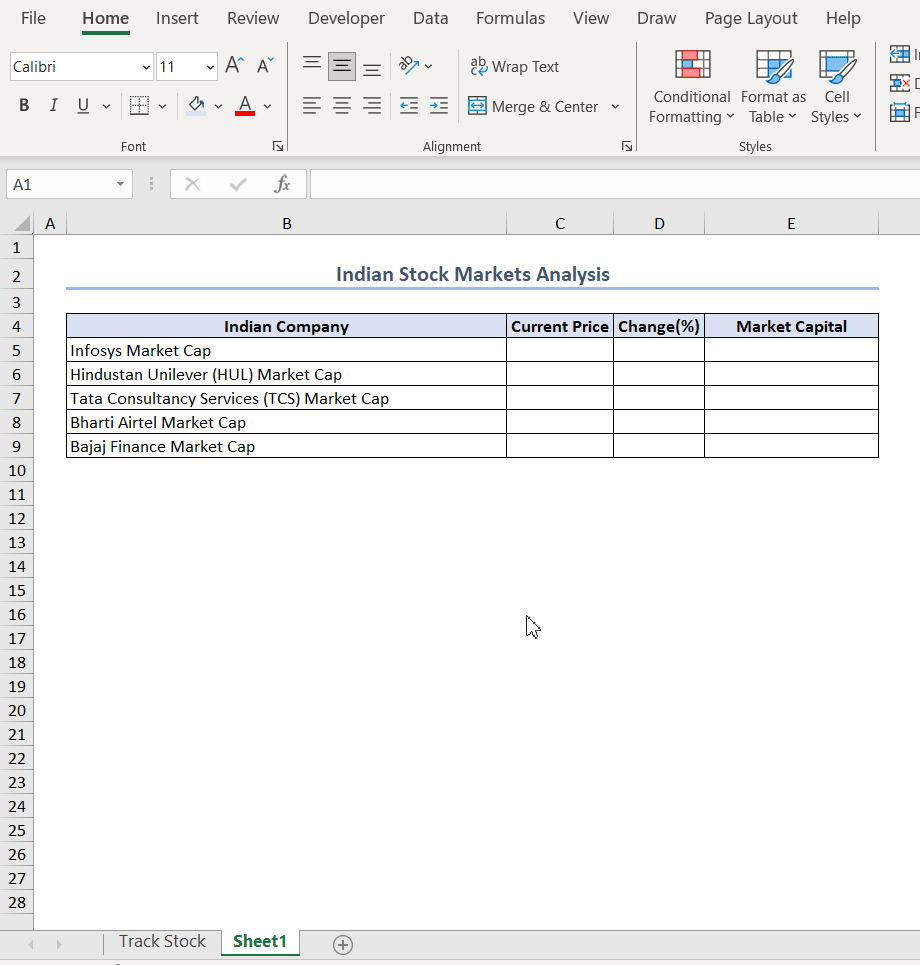Add a new sheet with plus icon
The width and height of the screenshot is (920, 965).
[x=343, y=944]
